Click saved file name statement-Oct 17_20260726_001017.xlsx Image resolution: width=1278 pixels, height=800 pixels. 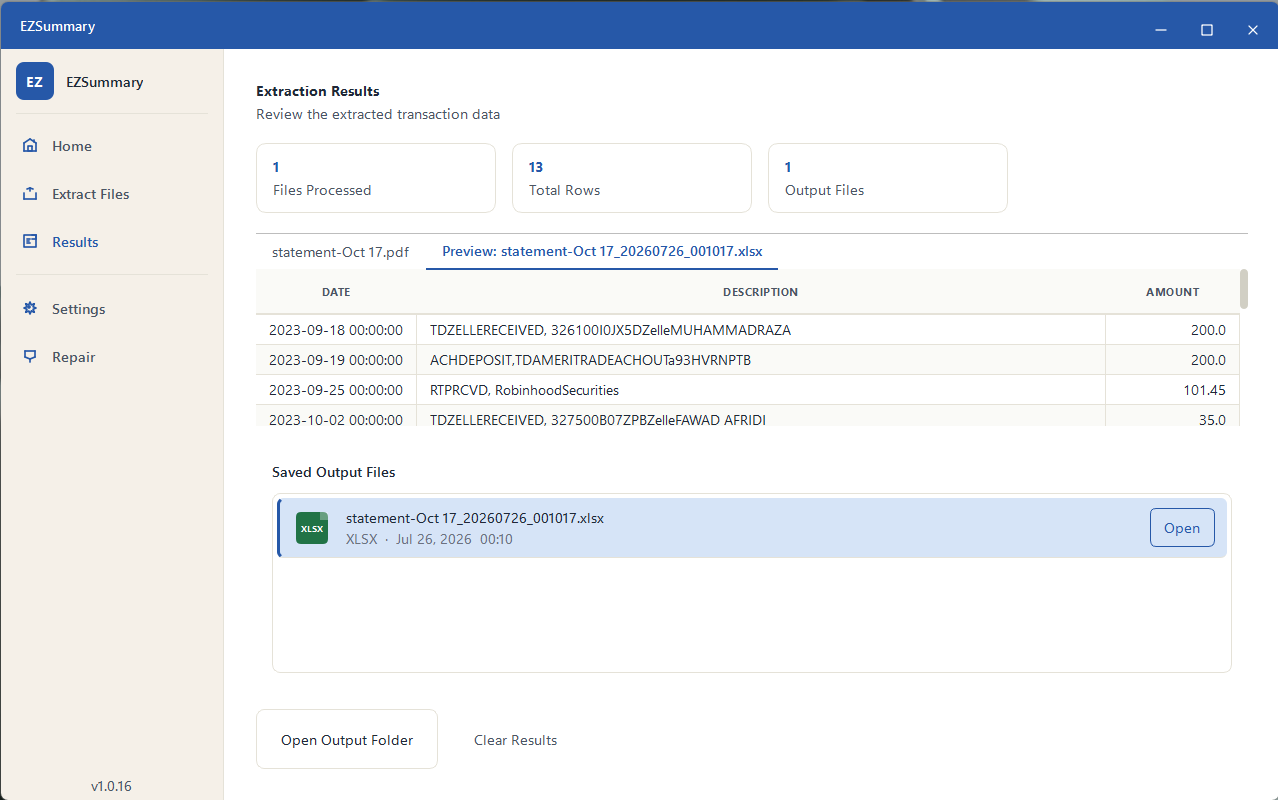(475, 518)
